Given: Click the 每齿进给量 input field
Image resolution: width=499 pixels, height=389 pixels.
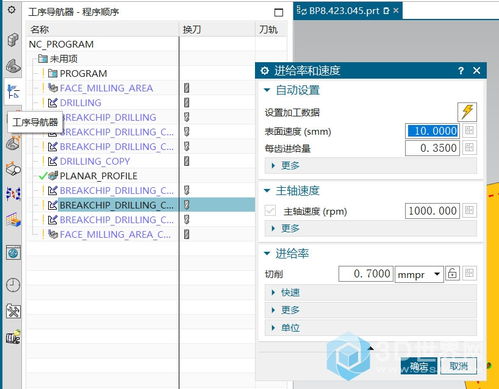Looking at the screenshot, I should [x=432, y=148].
